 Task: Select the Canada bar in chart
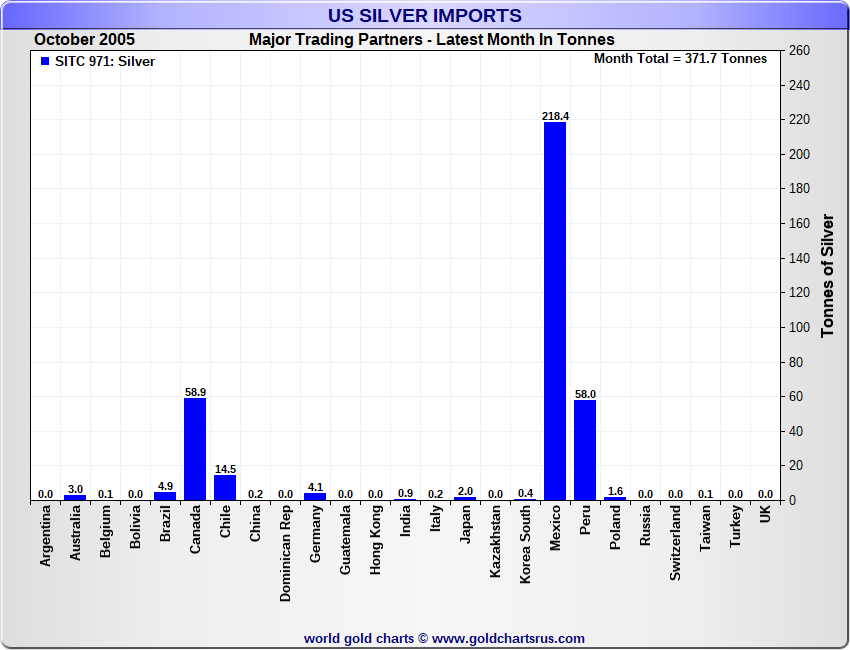click(x=195, y=449)
